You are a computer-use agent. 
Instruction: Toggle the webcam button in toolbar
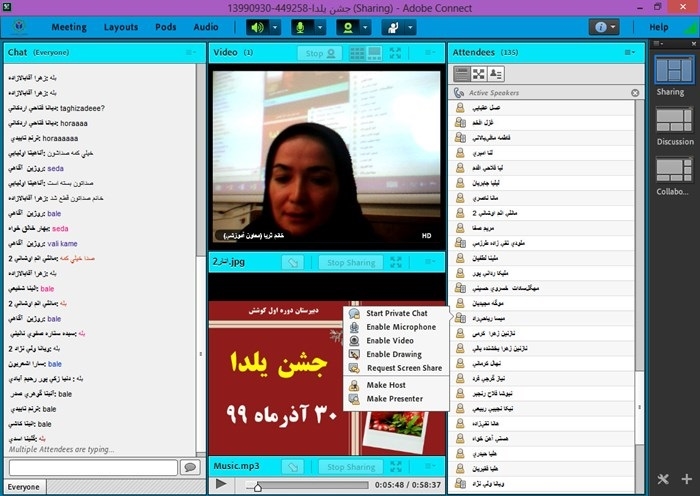pyautogui.click(x=348, y=27)
